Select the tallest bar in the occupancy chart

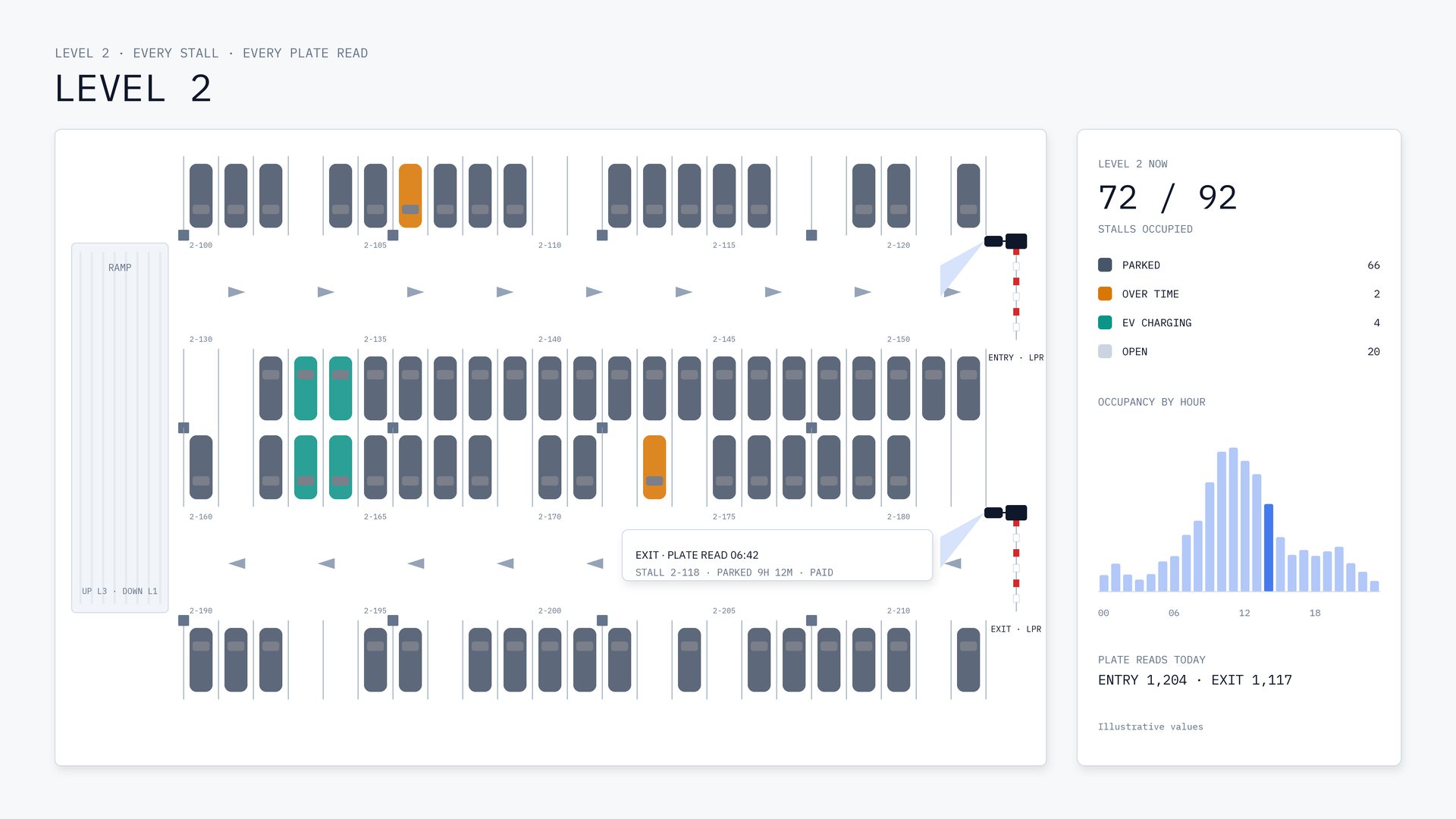1233,519
